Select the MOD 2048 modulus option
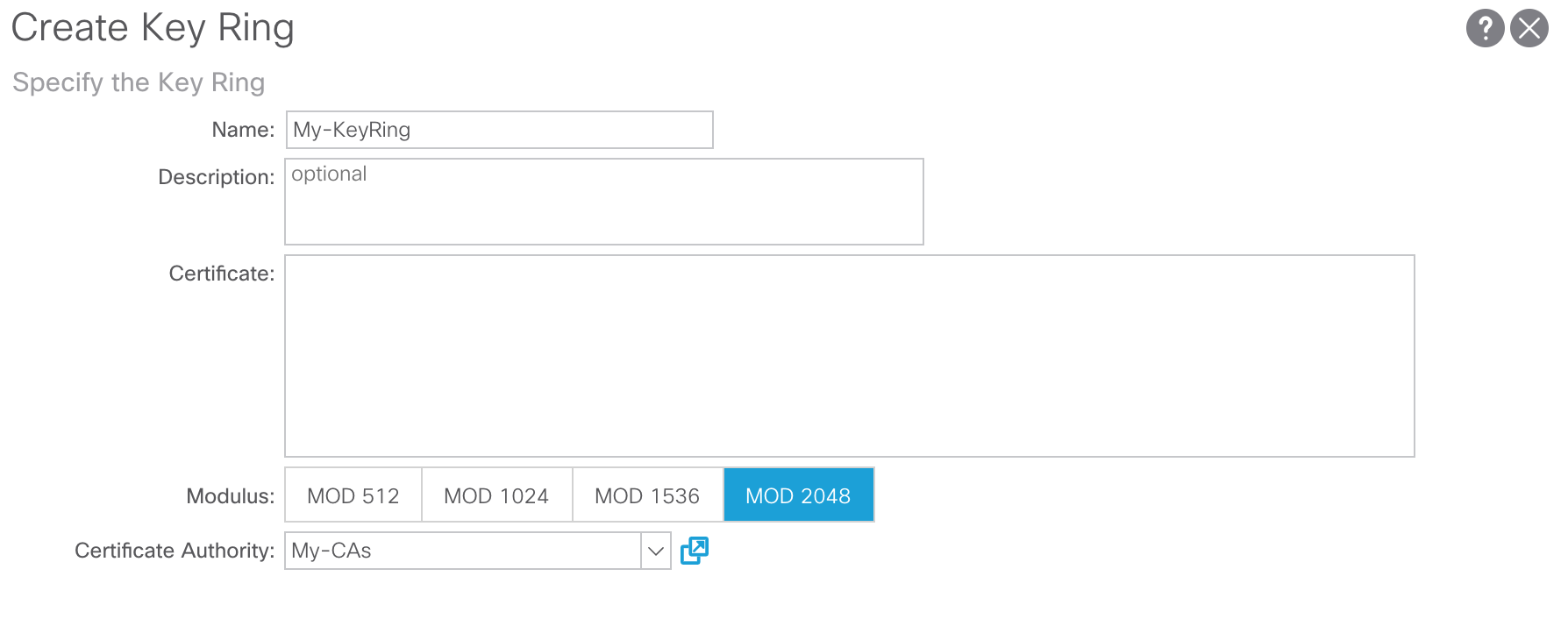1568x619 pixels. (798, 495)
